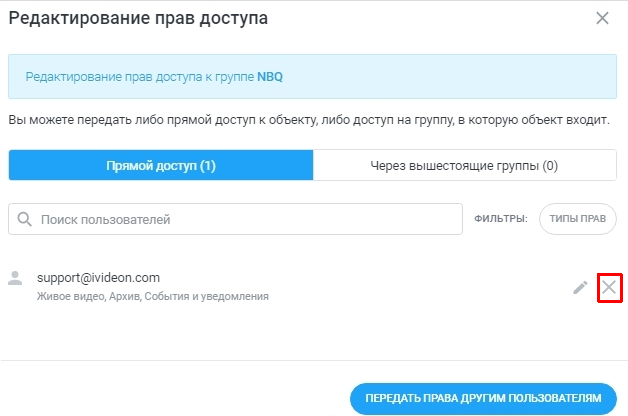628x416 pixels.
Task: Click the Живое видео, Архив, События и уведомления text
Action: (x=153, y=296)
